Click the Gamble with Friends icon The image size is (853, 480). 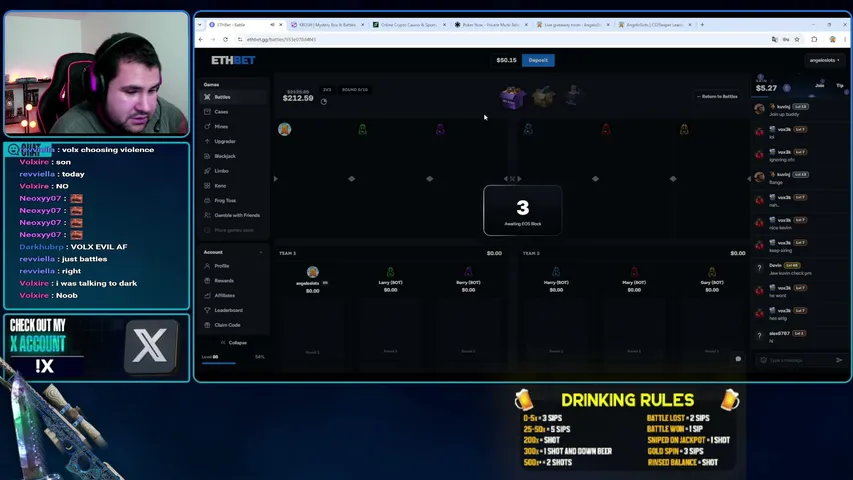tap(207, 215)
